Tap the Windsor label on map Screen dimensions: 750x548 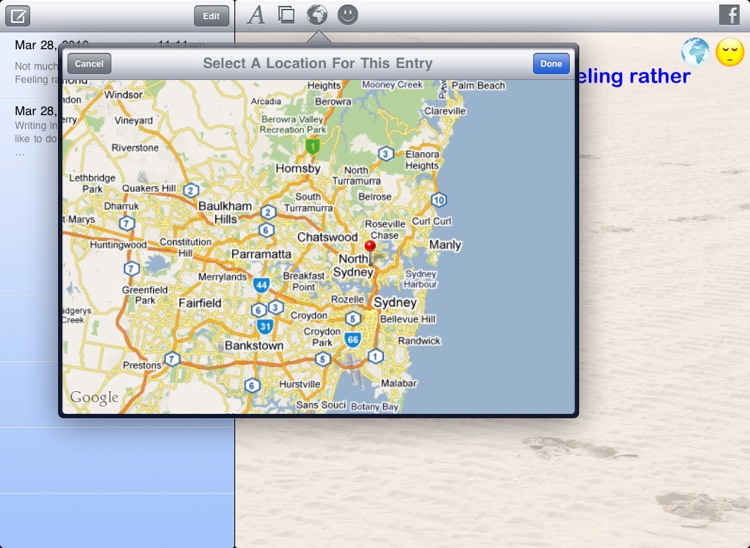[123, 95]
